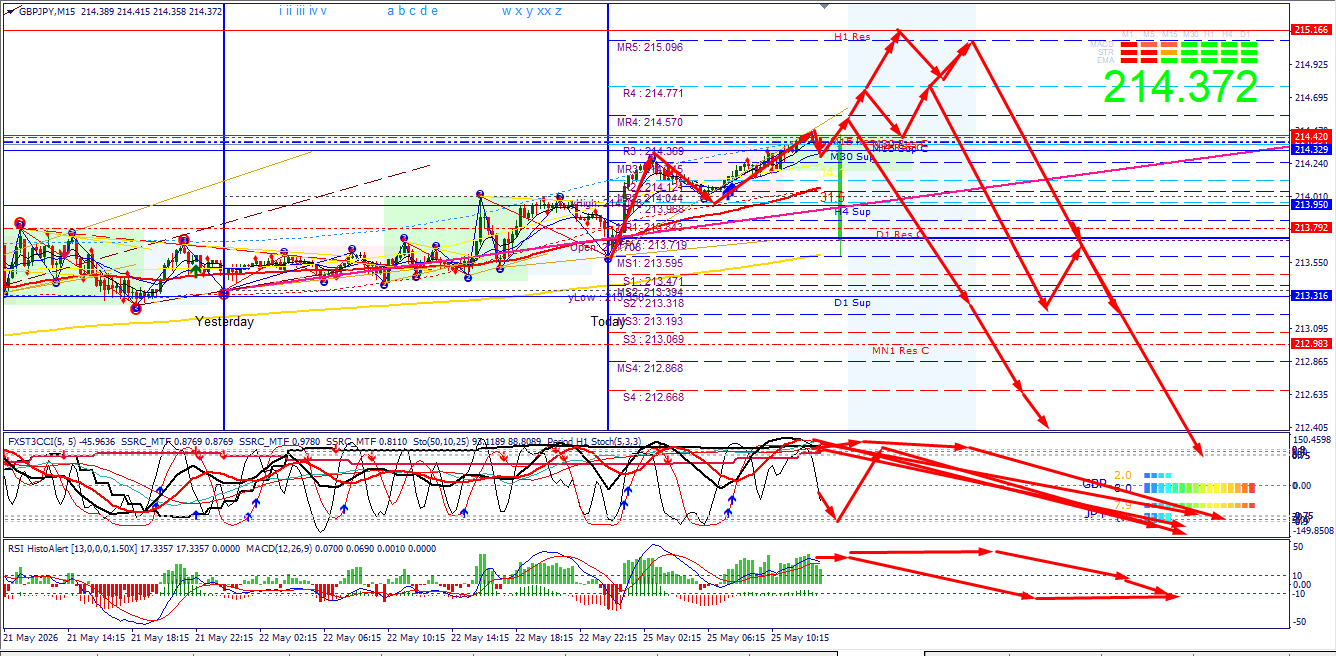Select the MN1 Res C level label
This screenshot has height=656, width=1336.
coord(900,351)
